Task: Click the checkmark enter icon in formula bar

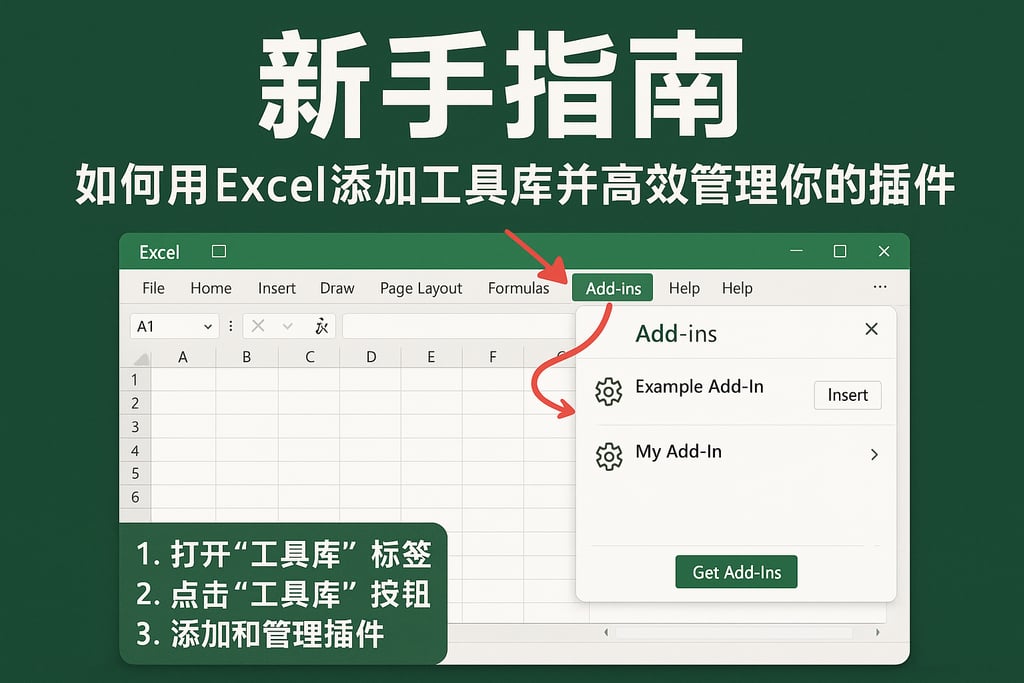Action: pyautogui.click(x=288, y=325)
